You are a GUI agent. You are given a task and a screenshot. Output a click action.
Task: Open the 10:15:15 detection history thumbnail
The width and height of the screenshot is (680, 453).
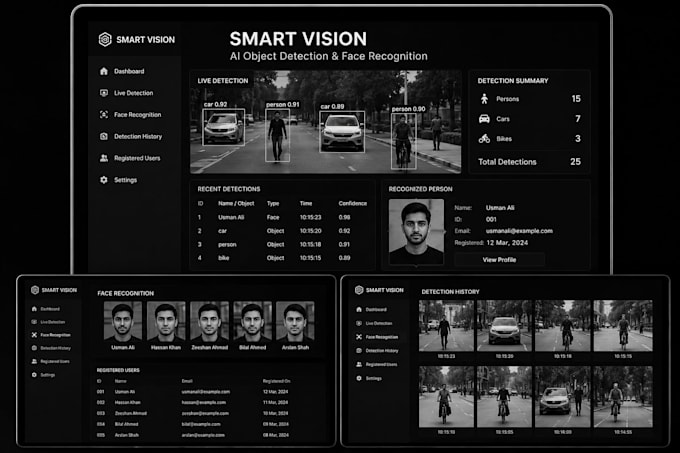tap(623, 326)
